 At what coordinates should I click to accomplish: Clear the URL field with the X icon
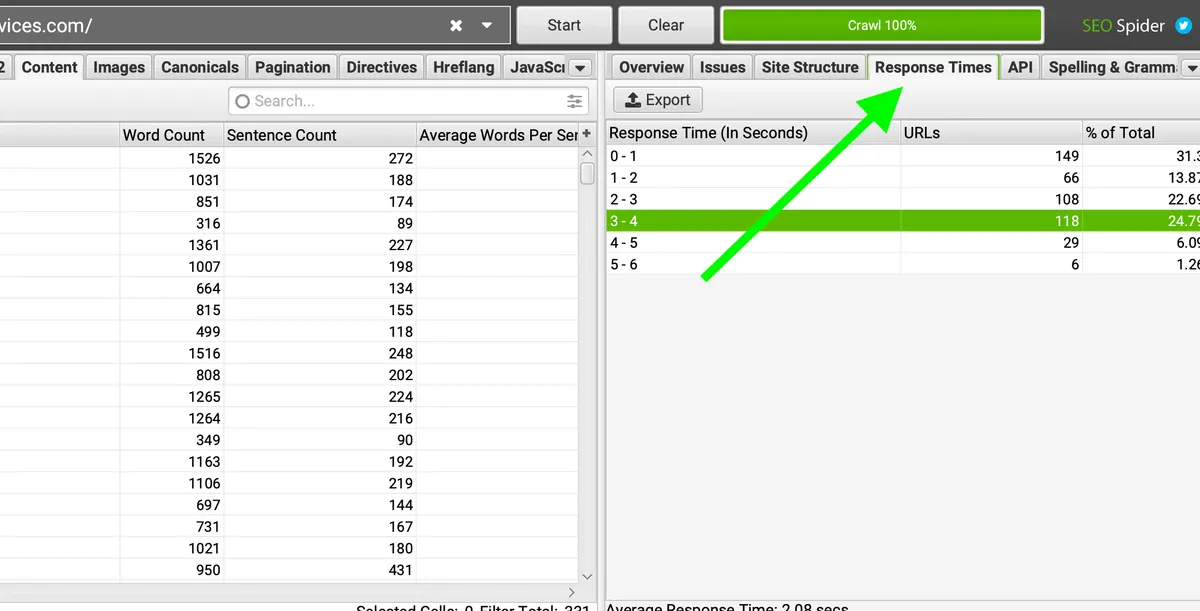456,25
